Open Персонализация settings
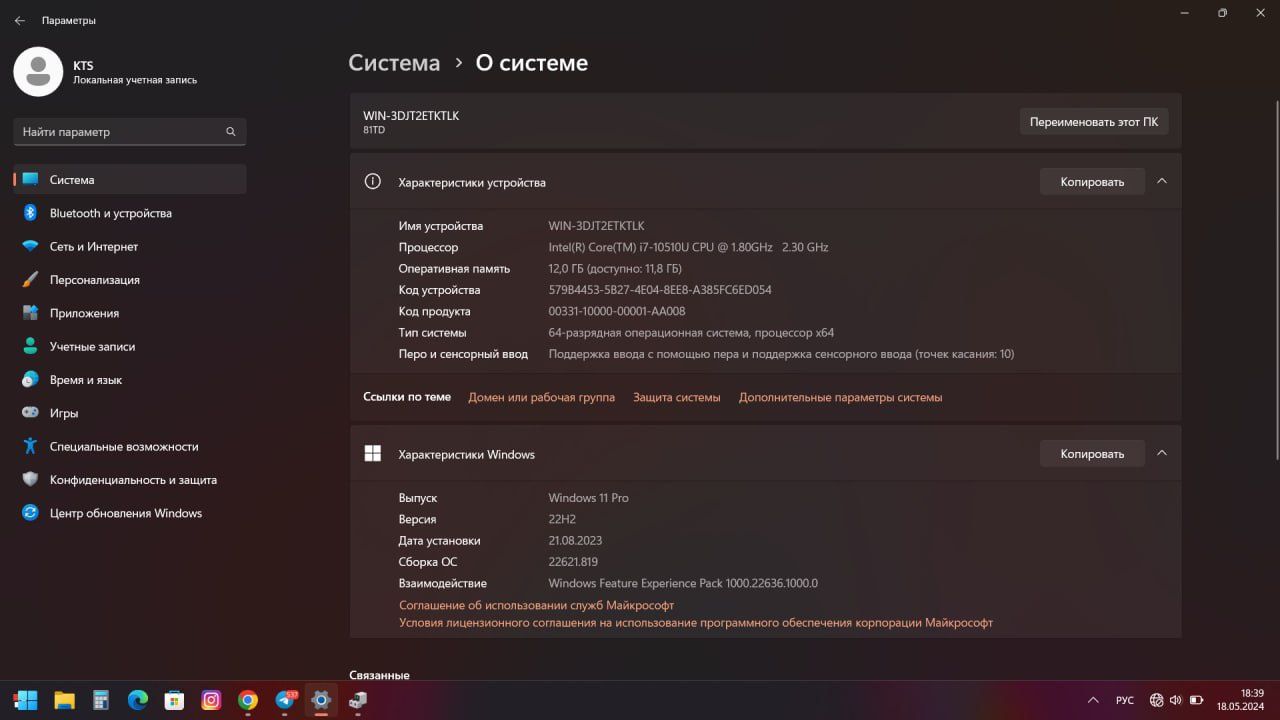This screenshot has width=1280, height=720. point(130,280)
